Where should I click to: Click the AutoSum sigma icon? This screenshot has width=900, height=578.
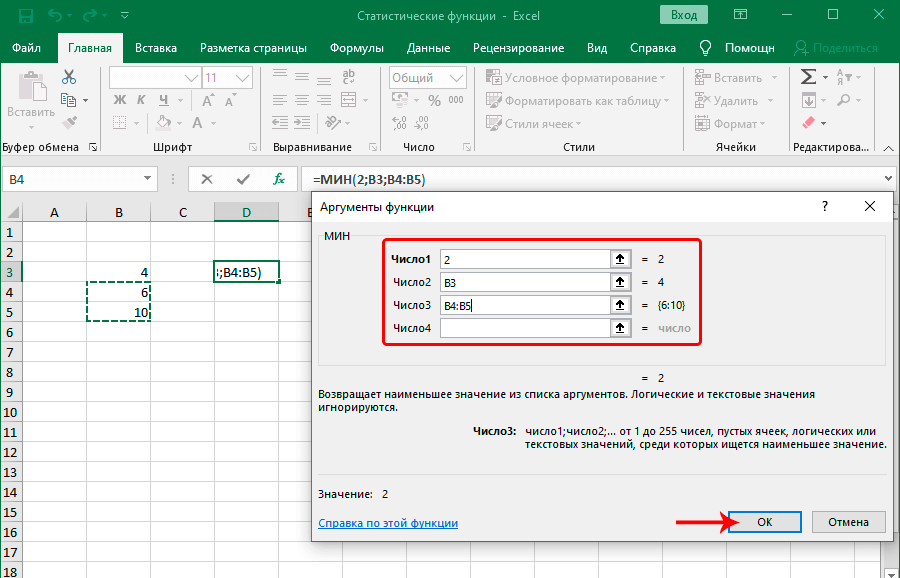pos(808,77)
